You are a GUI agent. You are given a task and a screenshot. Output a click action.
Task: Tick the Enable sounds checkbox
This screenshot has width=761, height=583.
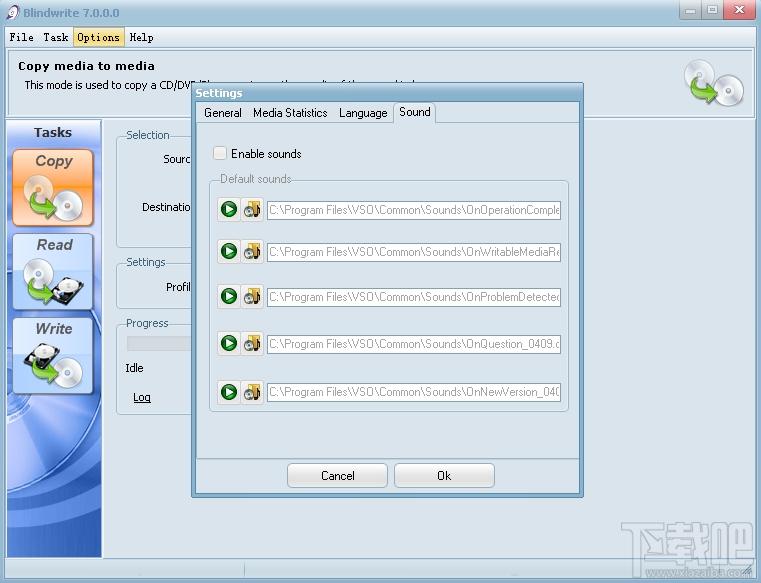[x=220, y=153]
